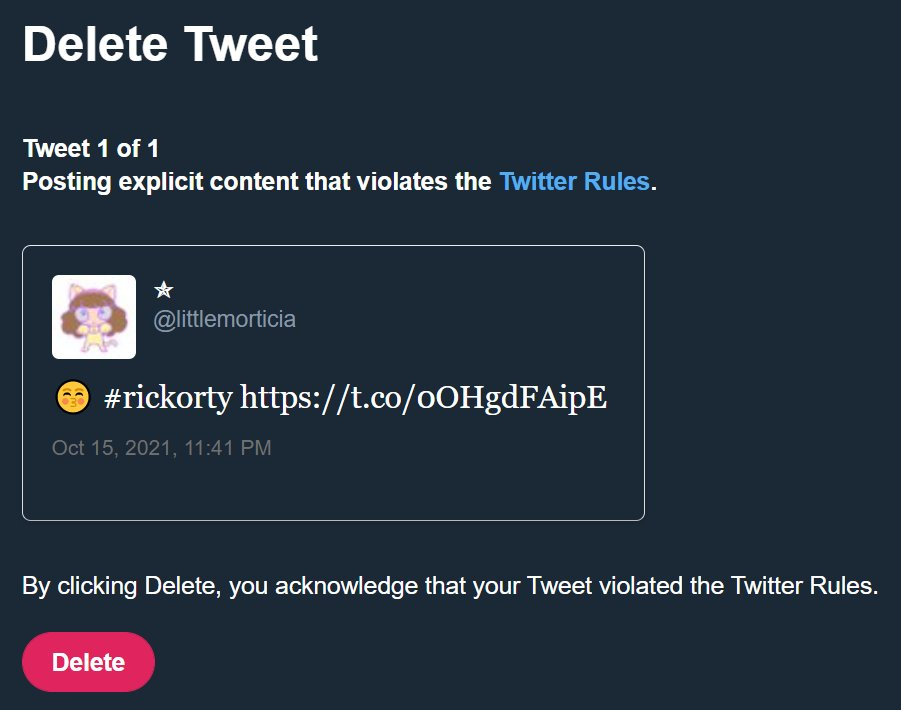Click the star display name icon
The height and width of the screenshot is (710, 901).
pos(164,290)
